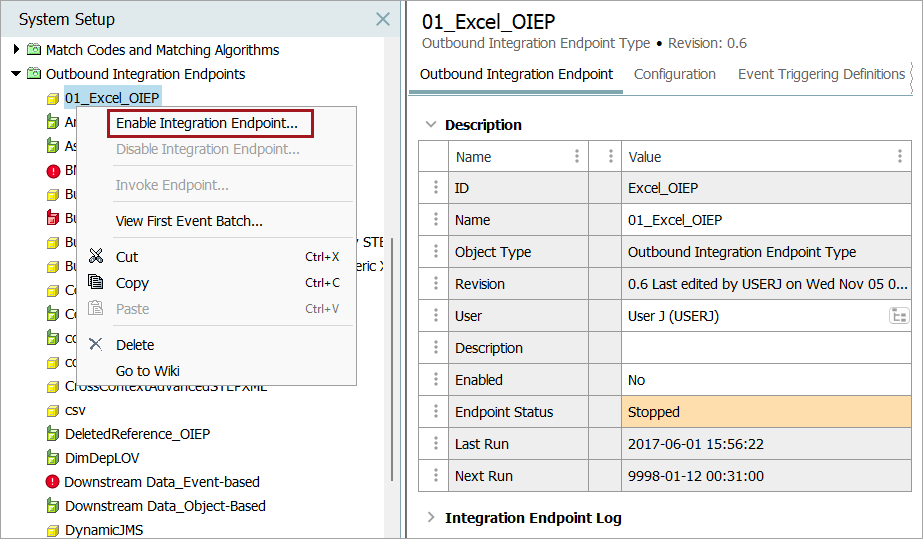Click the orange Endpoint Status Stopped field

(765, 412)
